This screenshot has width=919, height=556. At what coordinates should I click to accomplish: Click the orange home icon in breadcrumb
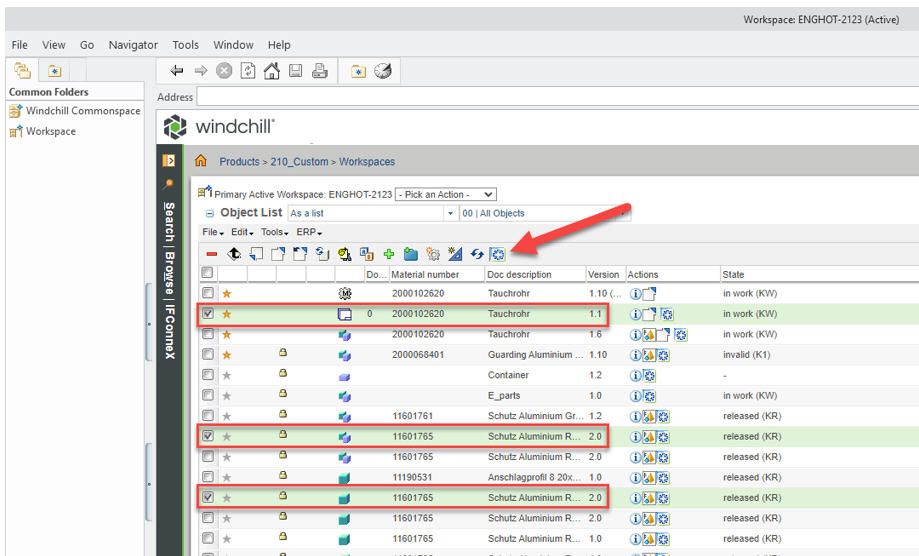[200, 161]
